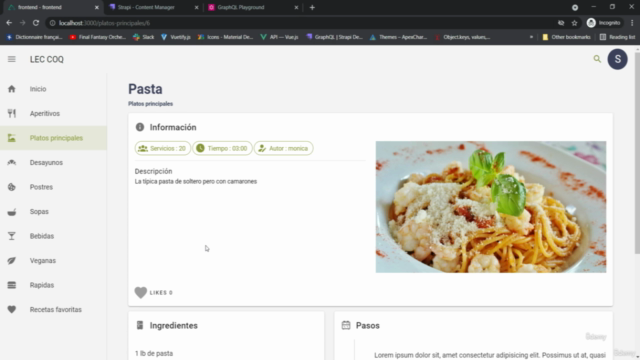Click the Ingredientes section icon
The height and width of the screenshot is (360, 640).
coord(140,325)
